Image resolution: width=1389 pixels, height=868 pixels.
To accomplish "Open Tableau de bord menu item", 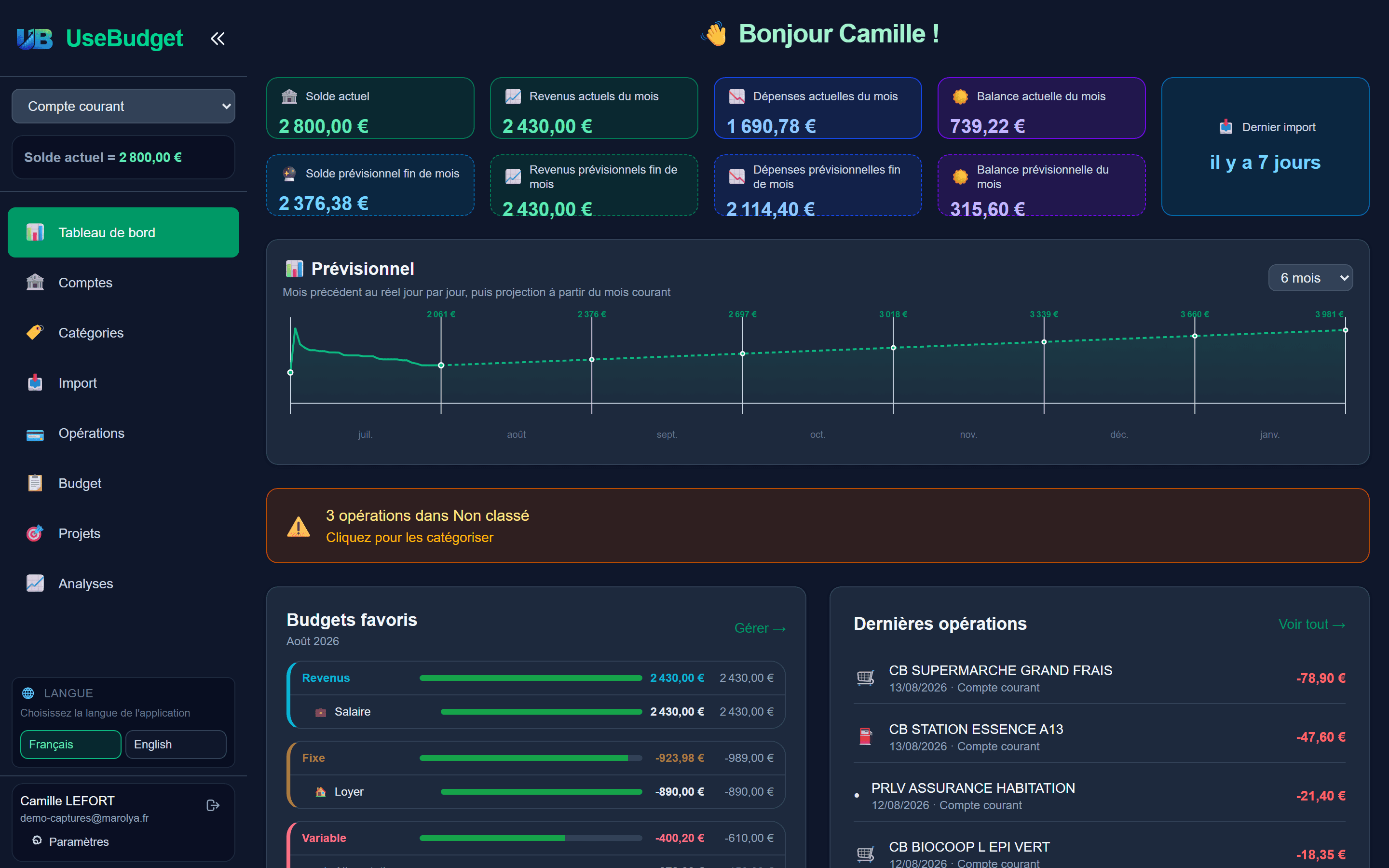I will coord(123,232).
